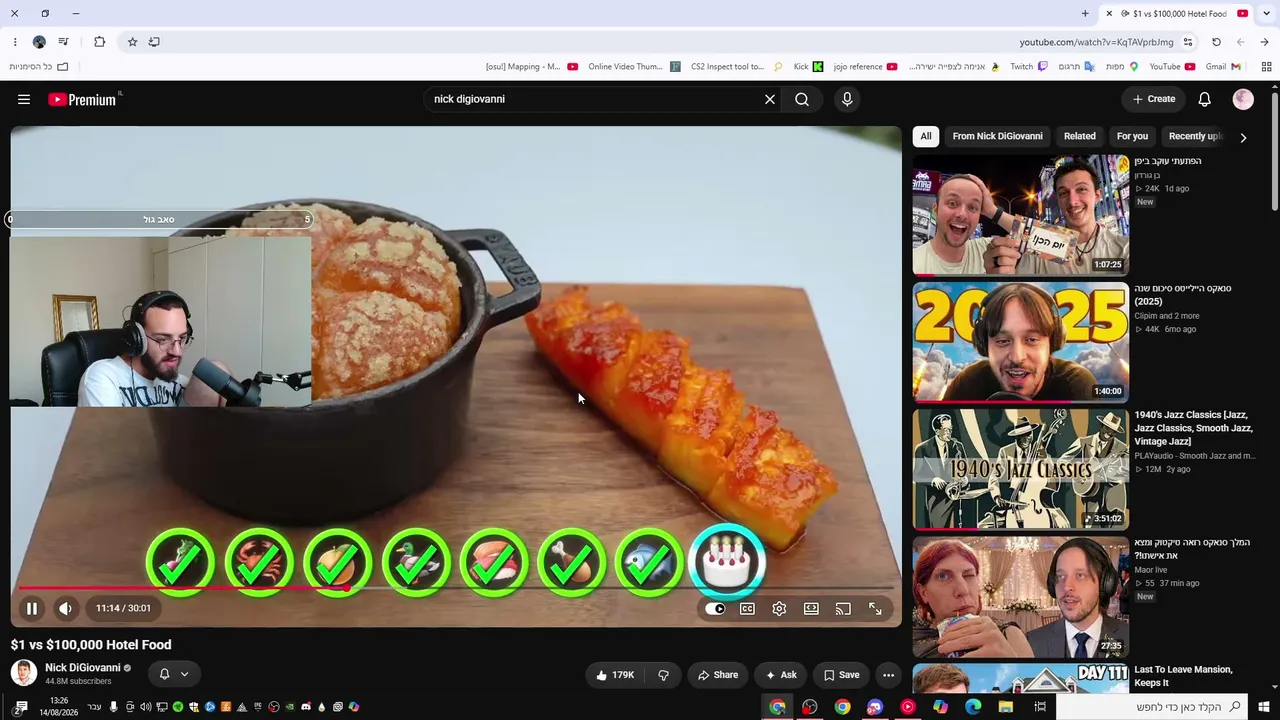Go to YouTube Premium home logo

pos(82,99)
